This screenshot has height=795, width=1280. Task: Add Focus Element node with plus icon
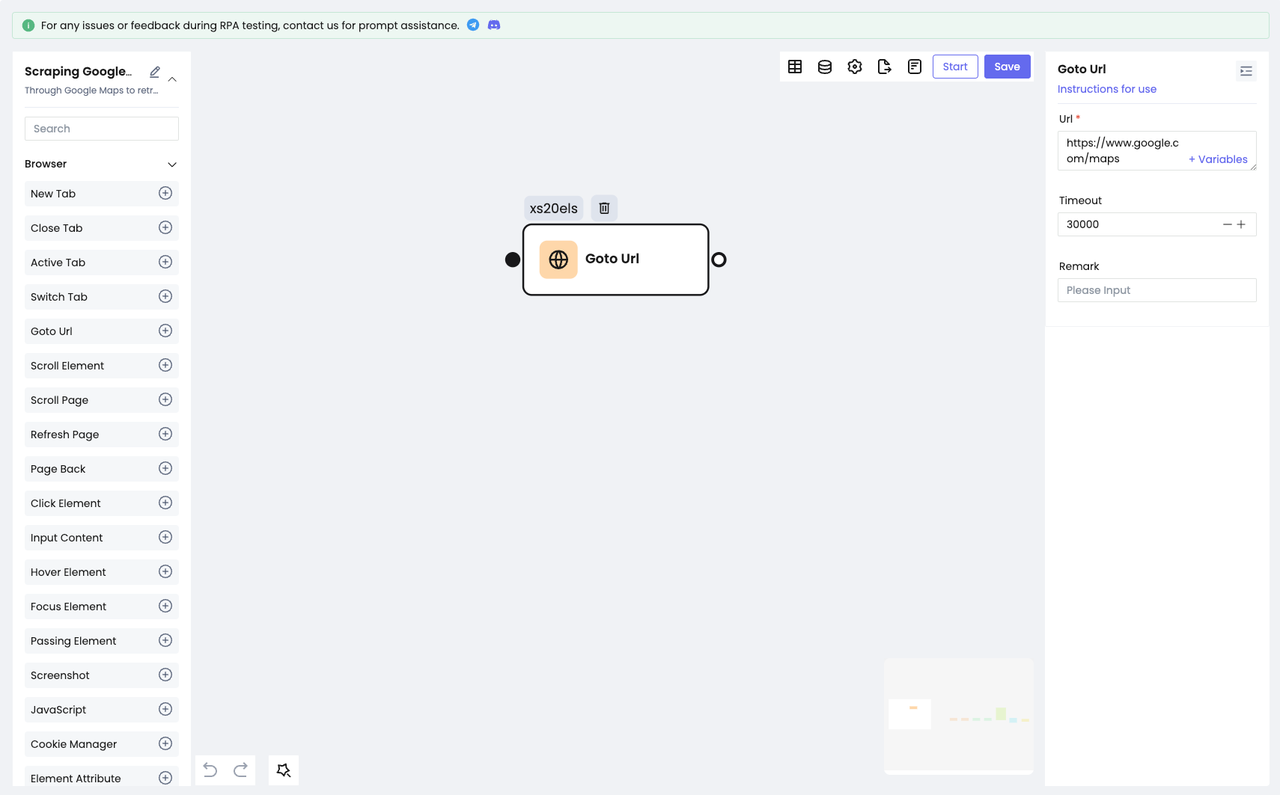[x=165, y=606]
